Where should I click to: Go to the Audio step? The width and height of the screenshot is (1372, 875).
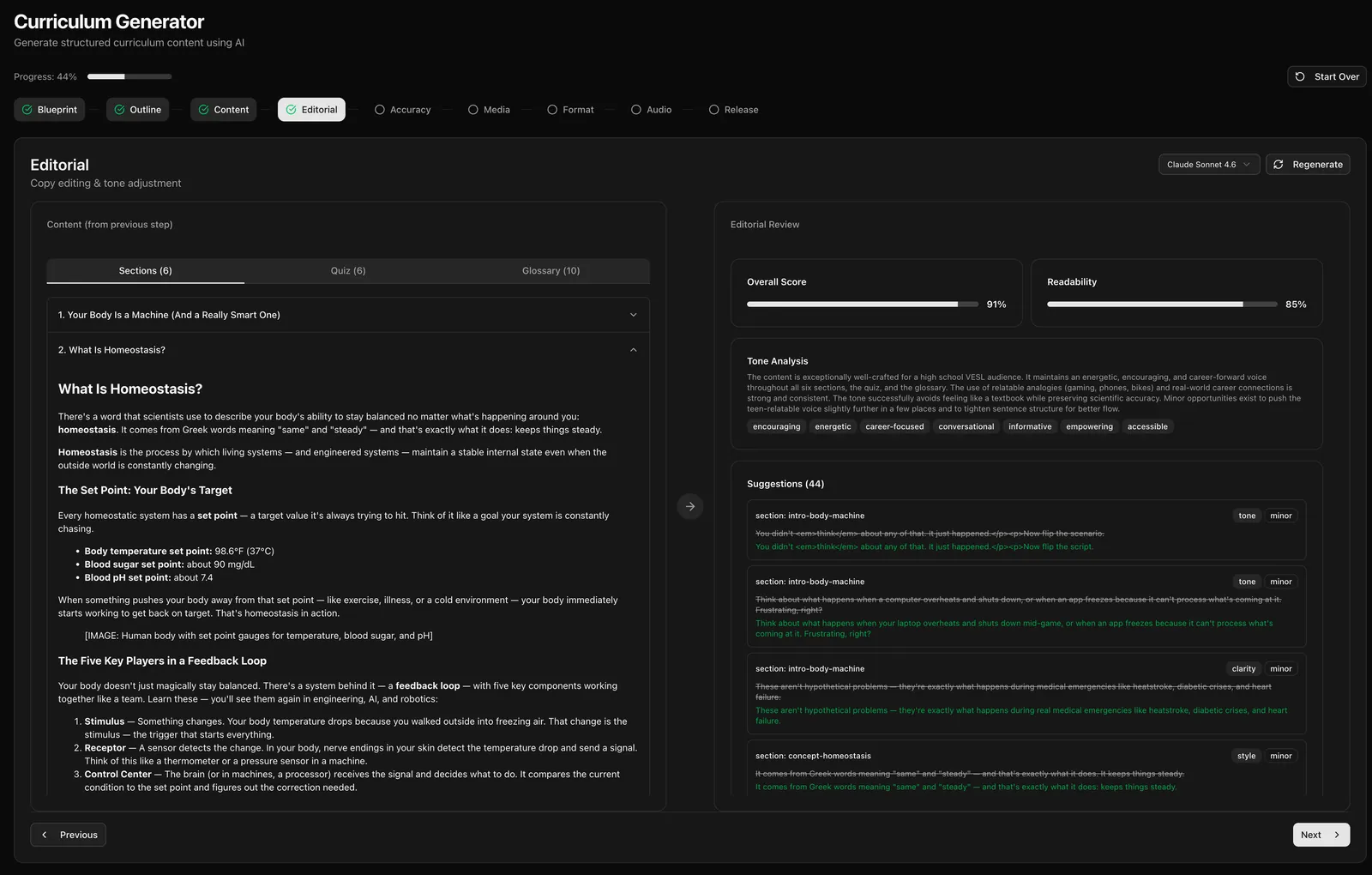652,110
